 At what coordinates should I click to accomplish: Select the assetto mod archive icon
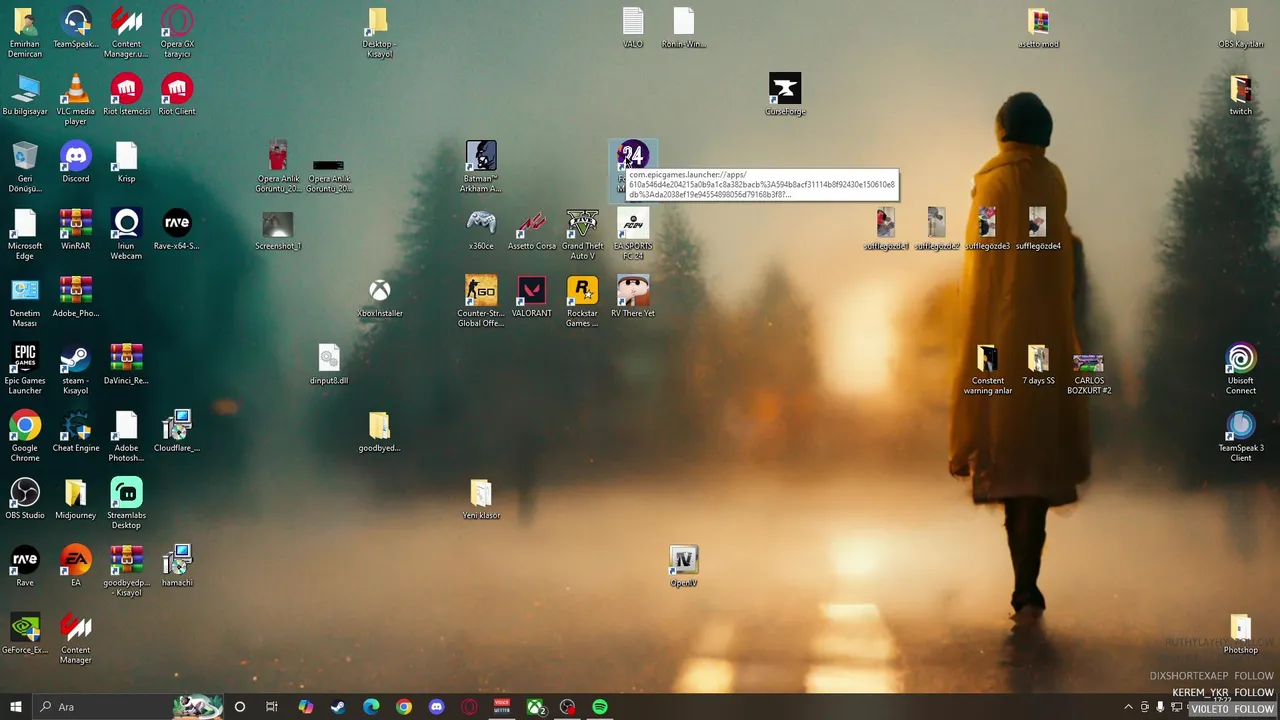coord(1038,28)
